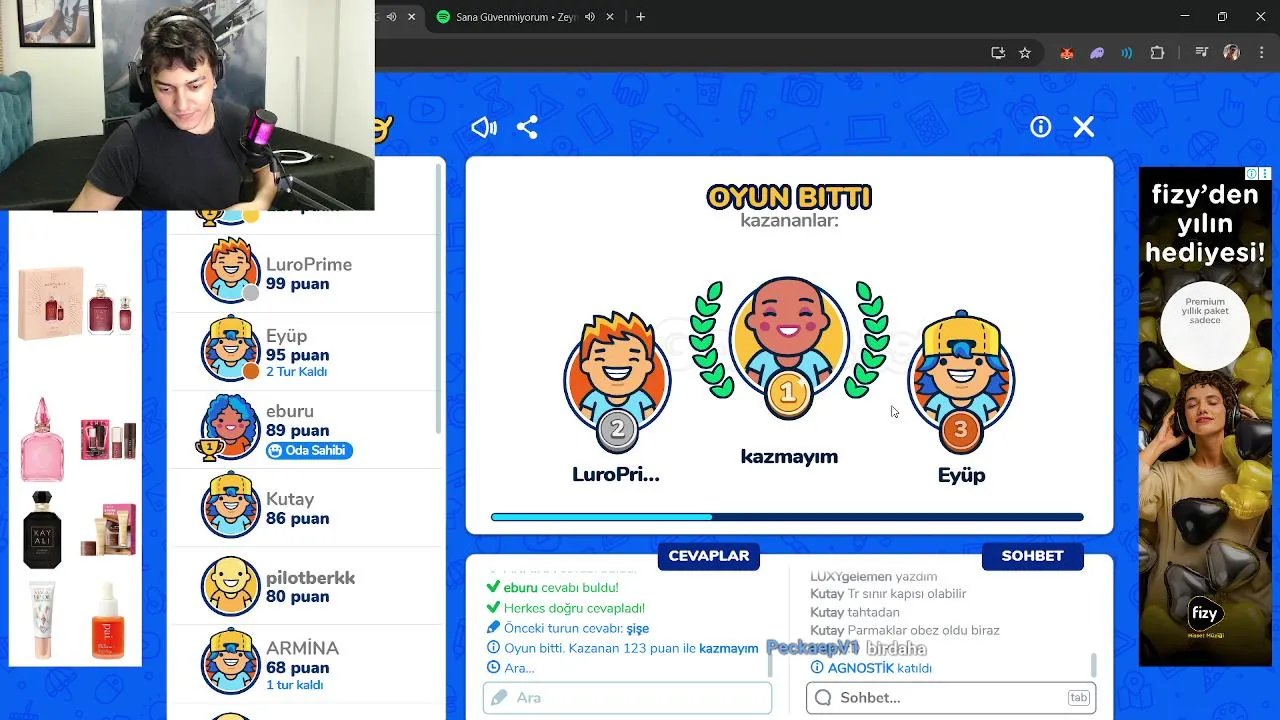This screenshot has width=1280, height=720.
Task: Click 'eburu cevabı buldu!' message
Action: tap(561, 588)
